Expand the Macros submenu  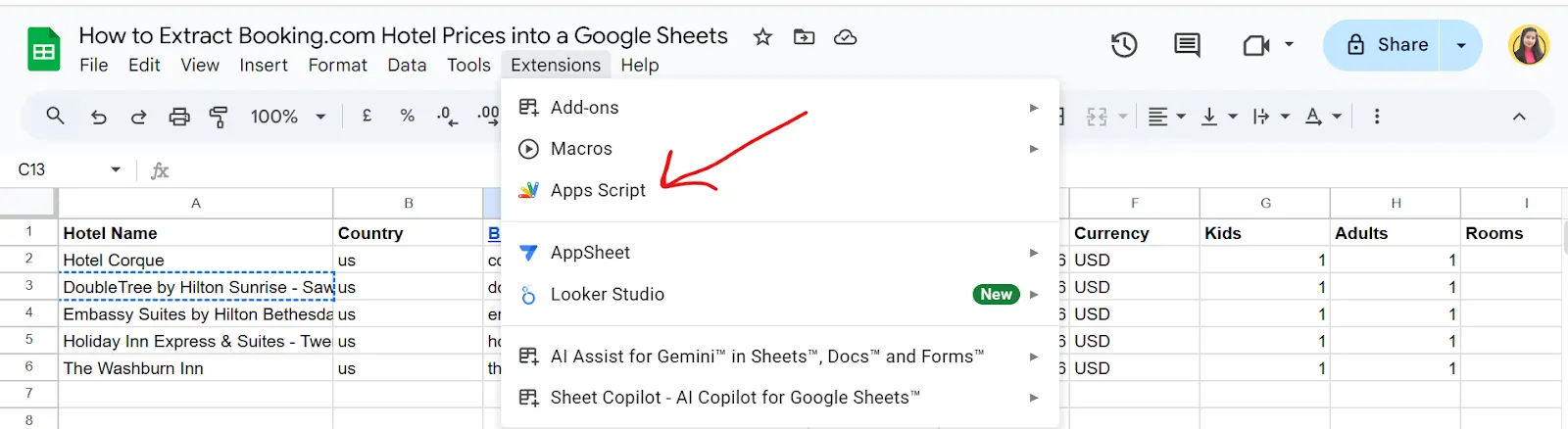(780, 149)
